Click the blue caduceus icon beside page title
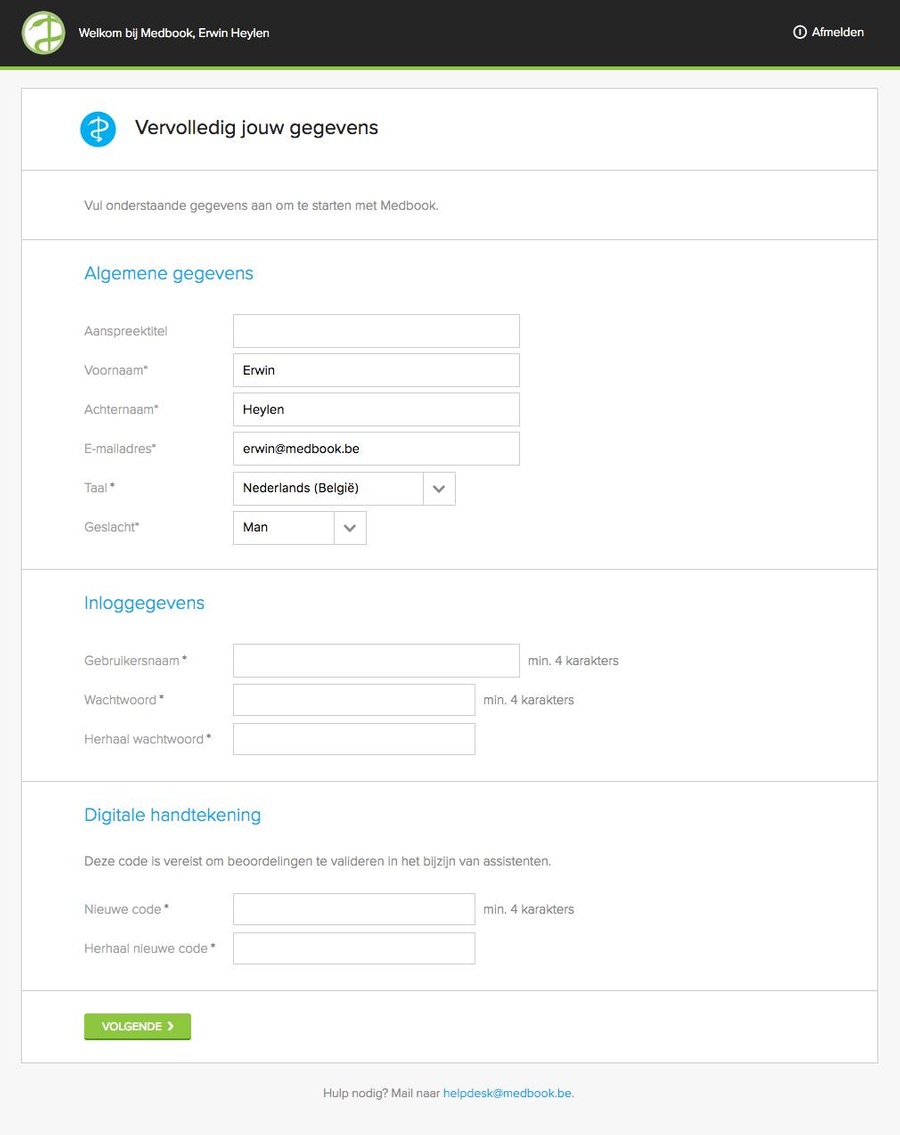This screenshot has width=900, height=1135. [98, 129]
